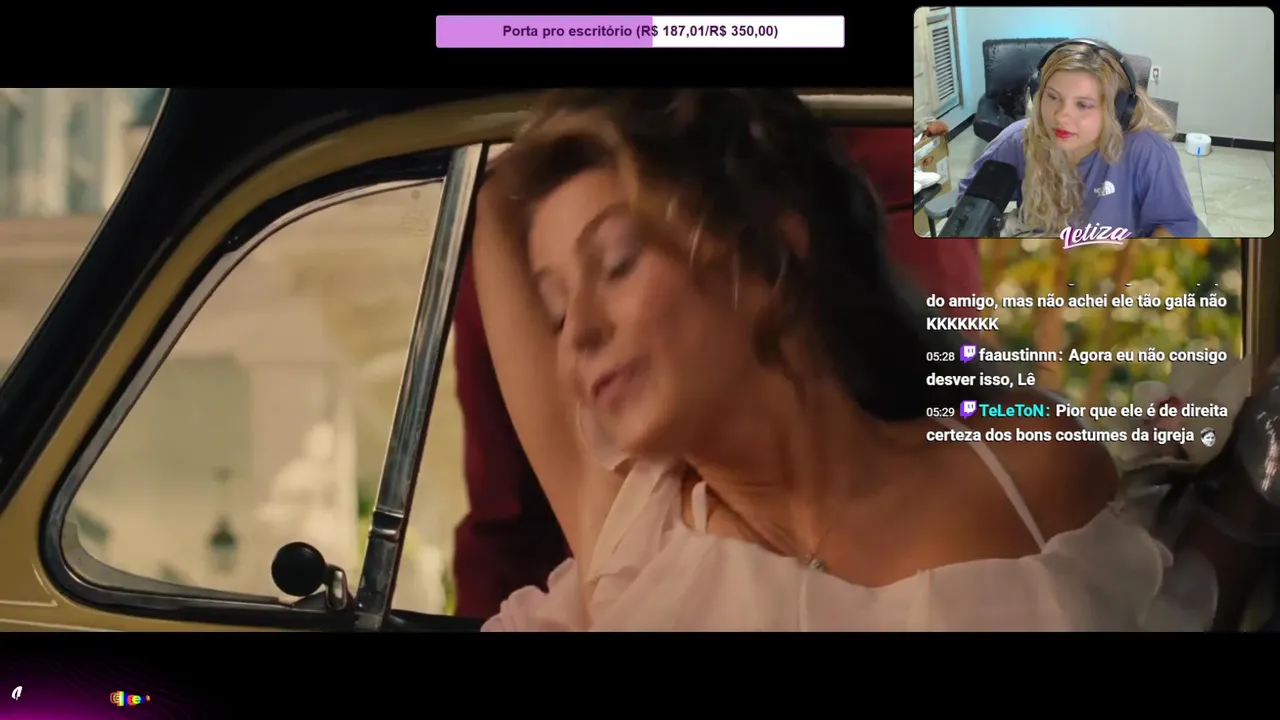1280x720 pixels.
Task: Click the 'Porta pro escritório' donation goal bar
Action: click(640, 31)
